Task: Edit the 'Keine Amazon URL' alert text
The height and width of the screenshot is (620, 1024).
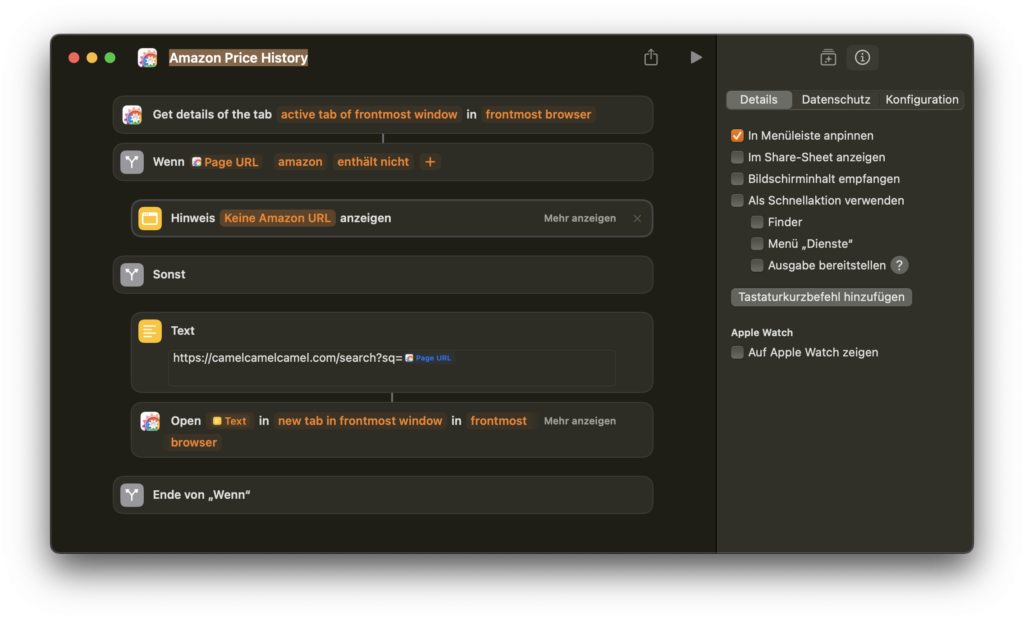Action: [x=278, y=218]
